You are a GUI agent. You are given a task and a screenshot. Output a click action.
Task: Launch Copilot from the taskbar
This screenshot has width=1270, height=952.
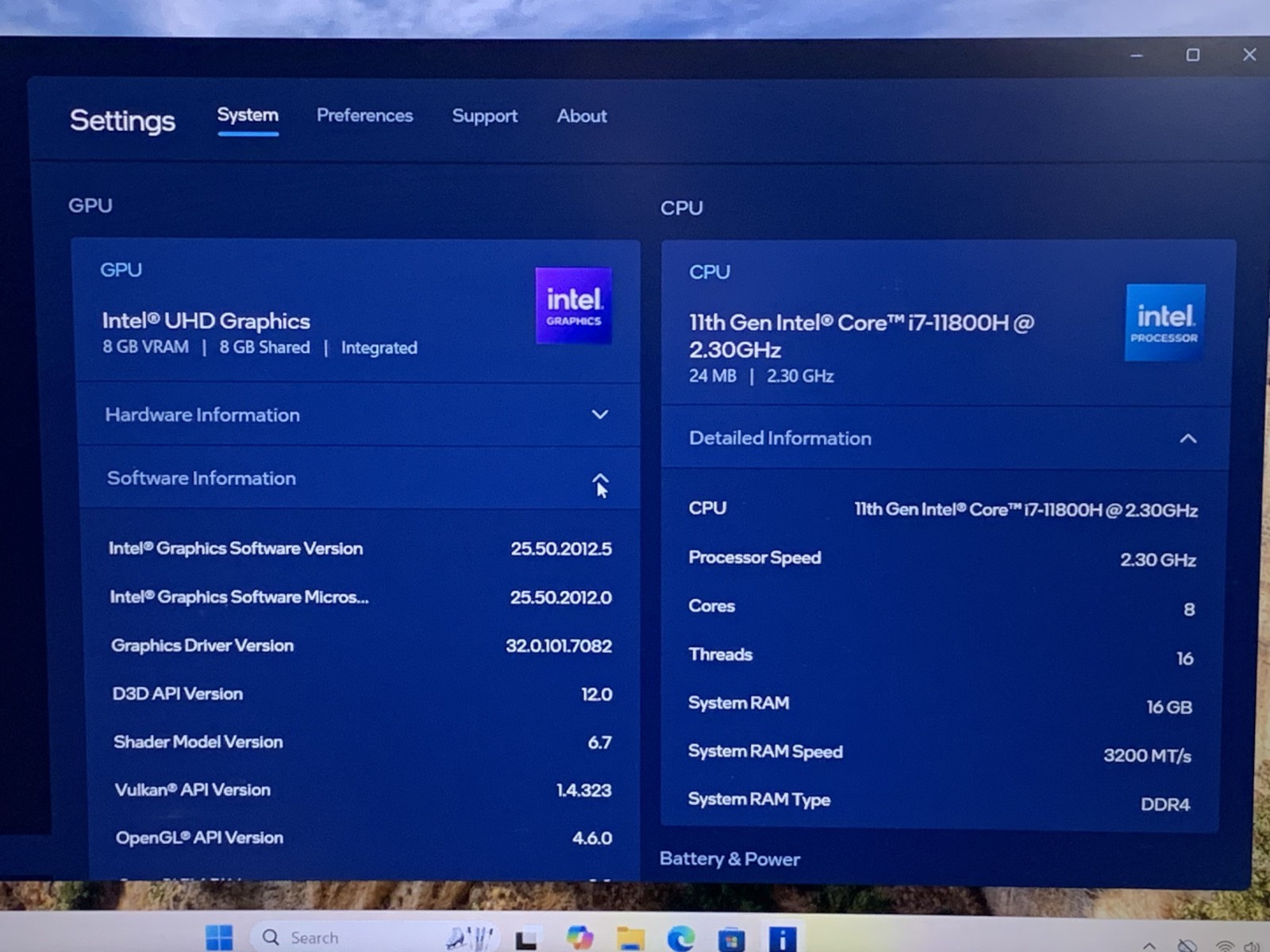579,938
